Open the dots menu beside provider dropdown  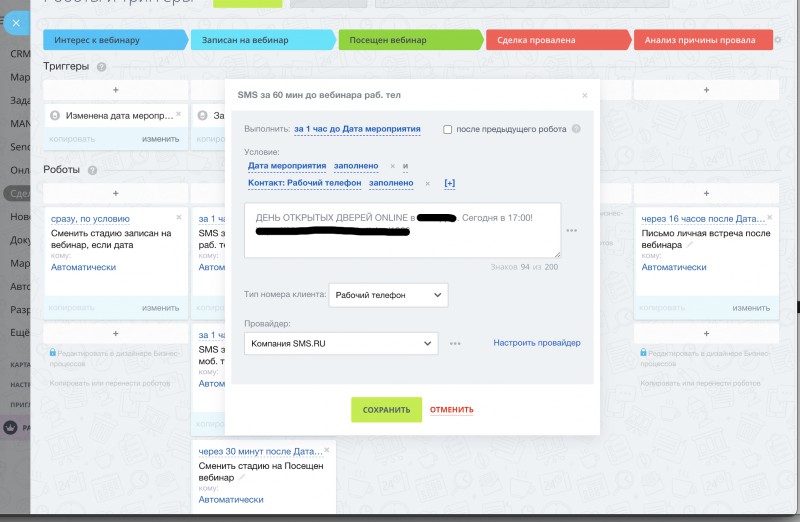tap(455, 343)
